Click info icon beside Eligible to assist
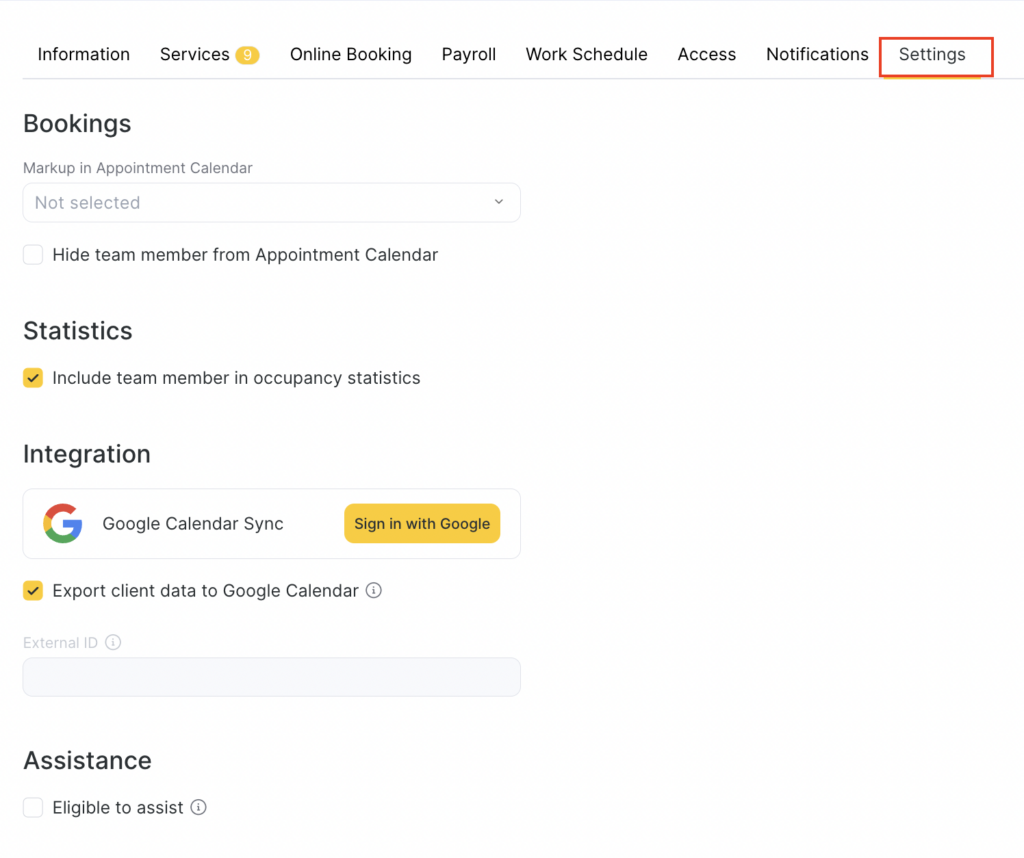1024x858 pixels. click(x=199, y=808)
